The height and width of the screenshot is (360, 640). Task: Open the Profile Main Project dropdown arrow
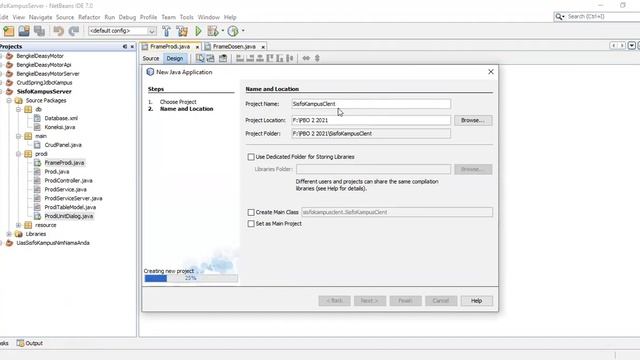point(243,31)
